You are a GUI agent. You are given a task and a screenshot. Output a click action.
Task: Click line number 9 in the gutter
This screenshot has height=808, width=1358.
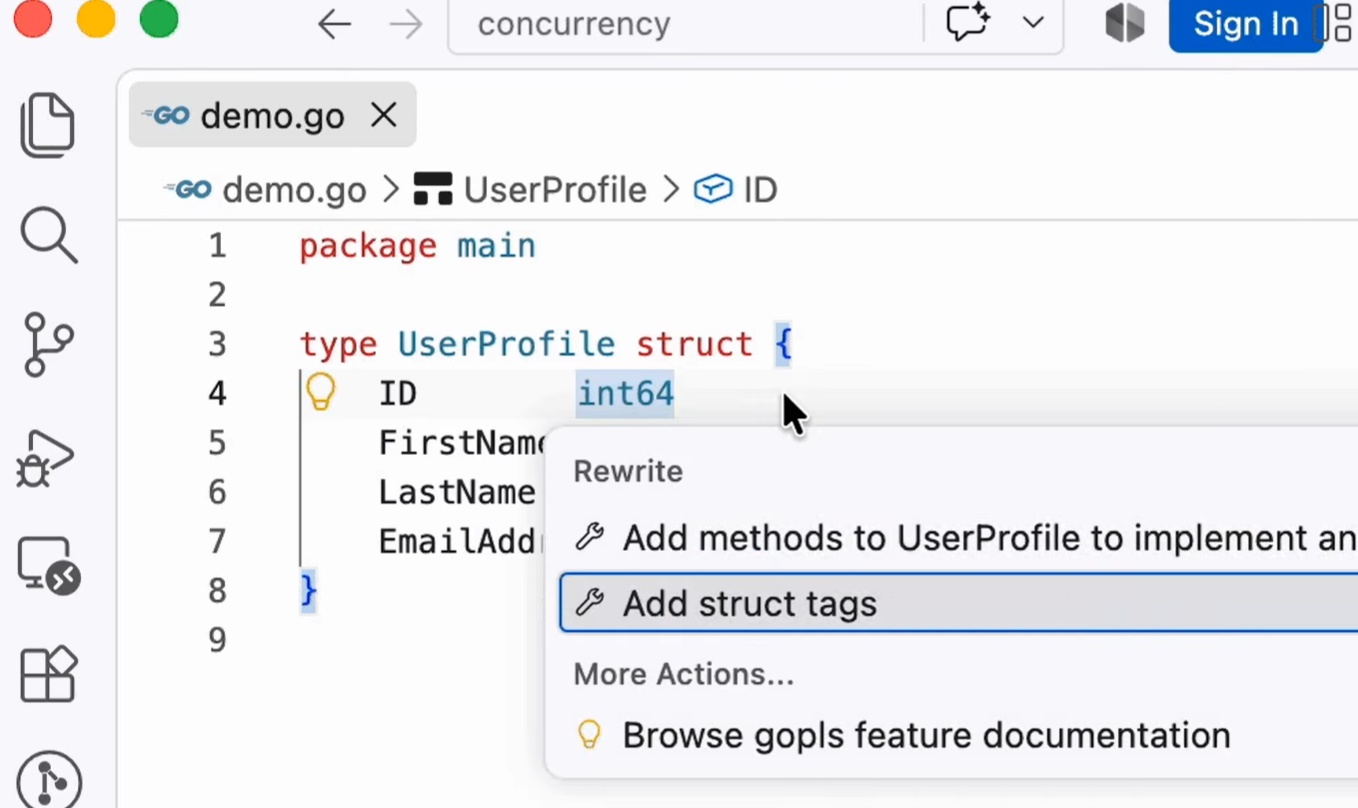(x=217, y=640)
